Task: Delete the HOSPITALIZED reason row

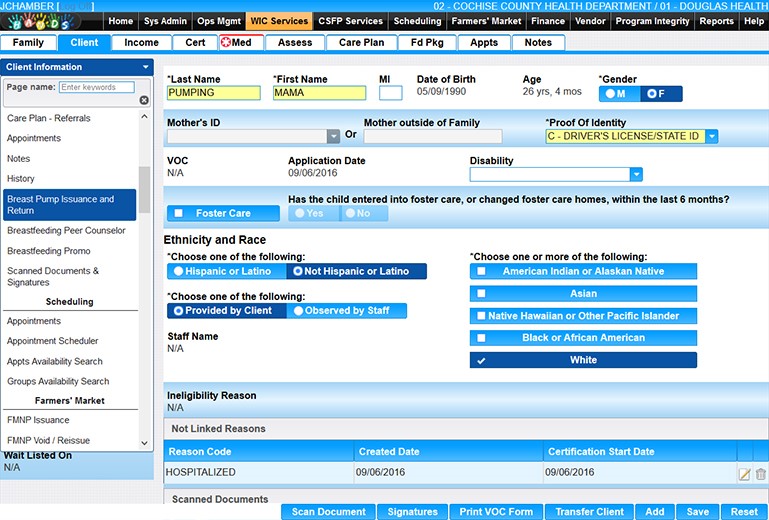Action: point(760,473)
